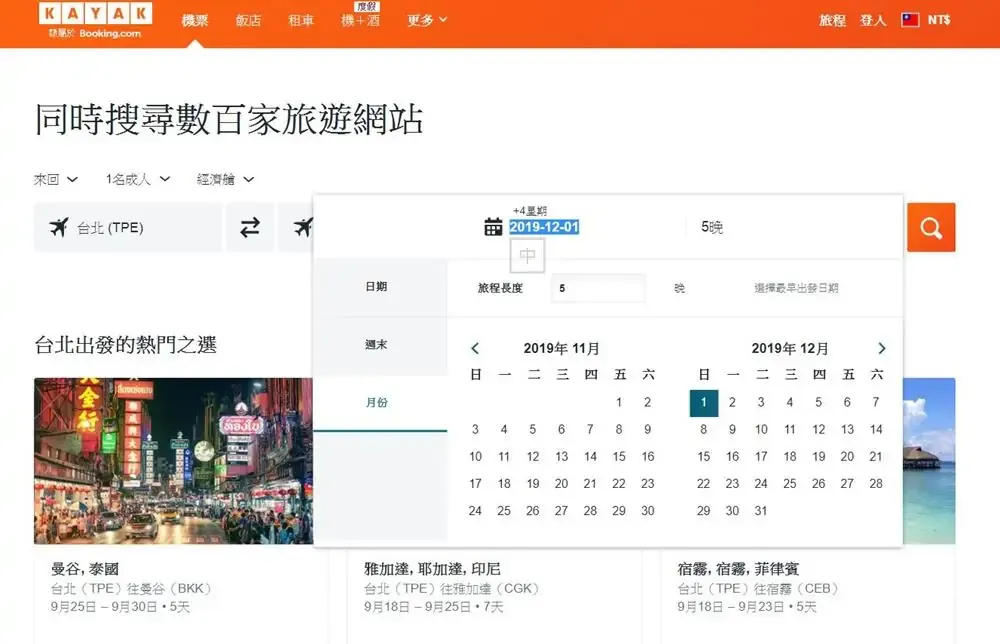
Task: Switch to the 飯店 tab
Action: 248,20
